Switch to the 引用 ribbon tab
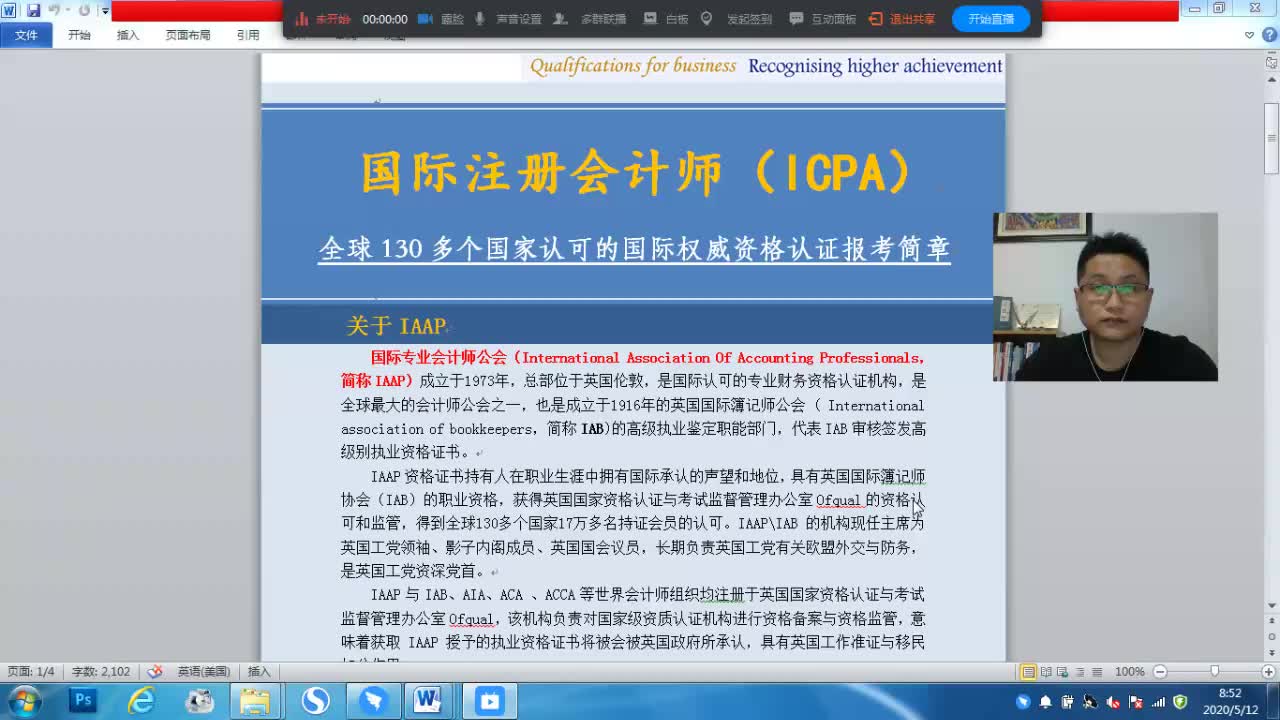Screen dimensions: 1280x720 tap(248, 35)
